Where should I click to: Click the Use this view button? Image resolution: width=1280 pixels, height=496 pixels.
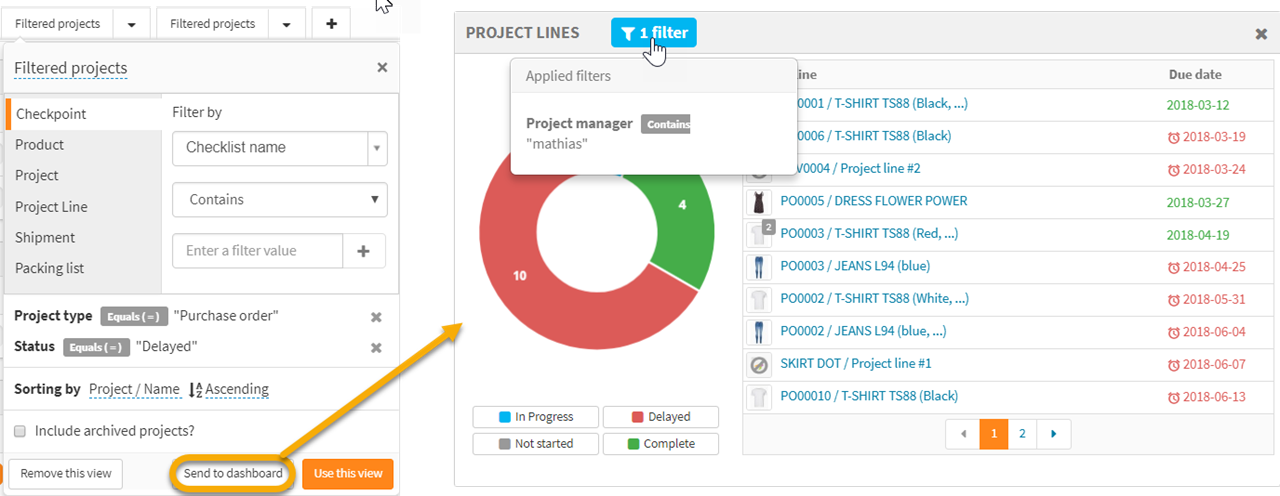(348, 473)
